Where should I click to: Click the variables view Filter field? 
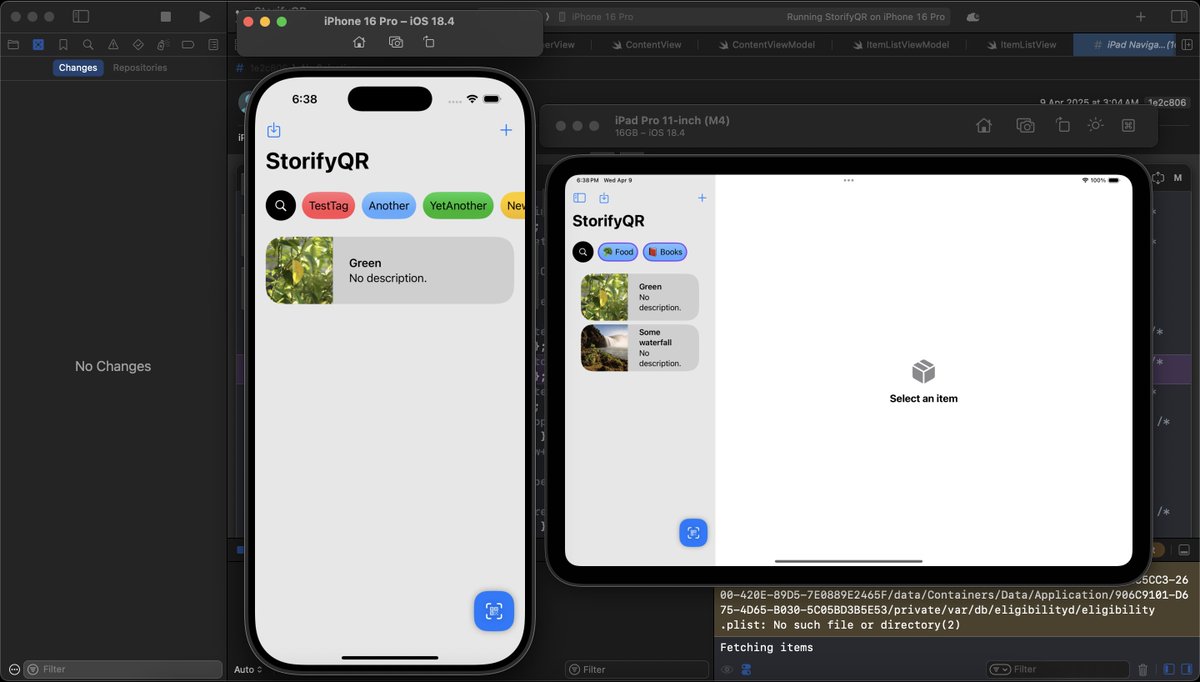[x=636, y=669]
